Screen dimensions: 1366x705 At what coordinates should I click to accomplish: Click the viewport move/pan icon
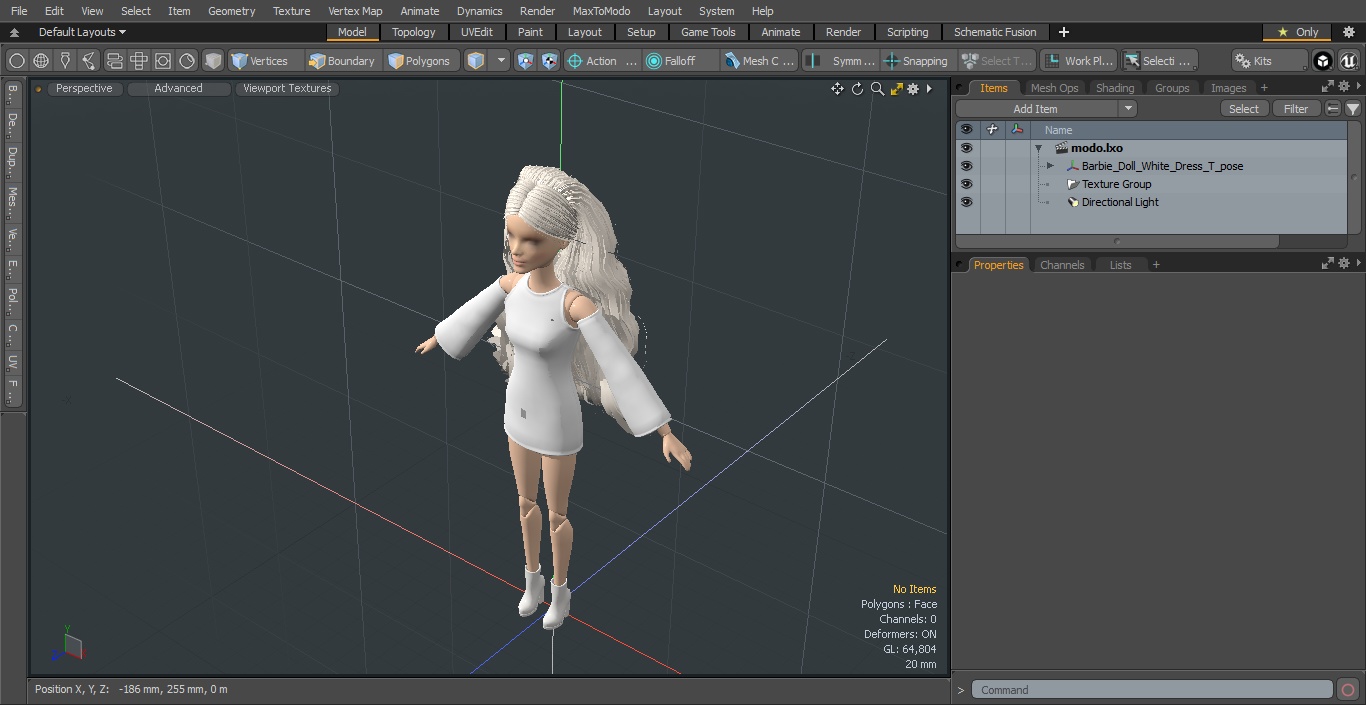pos(837,89)
